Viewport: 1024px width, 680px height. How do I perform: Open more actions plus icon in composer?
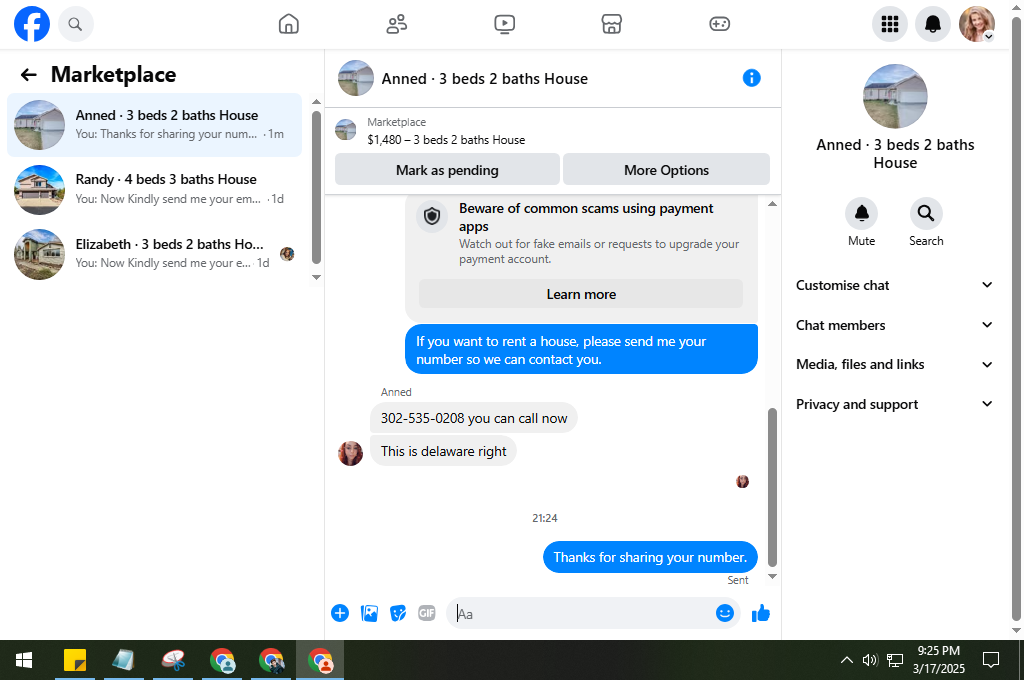click(340, 613)
